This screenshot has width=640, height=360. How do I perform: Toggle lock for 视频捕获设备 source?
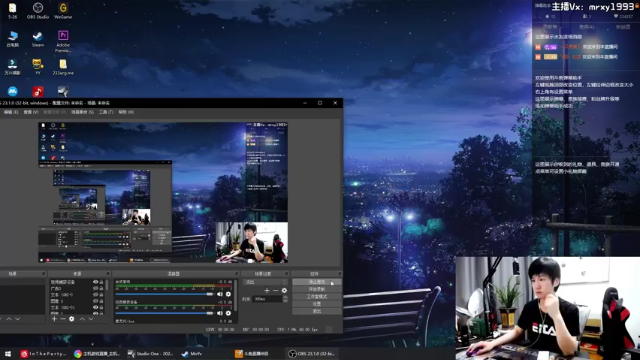click(102, 282)
